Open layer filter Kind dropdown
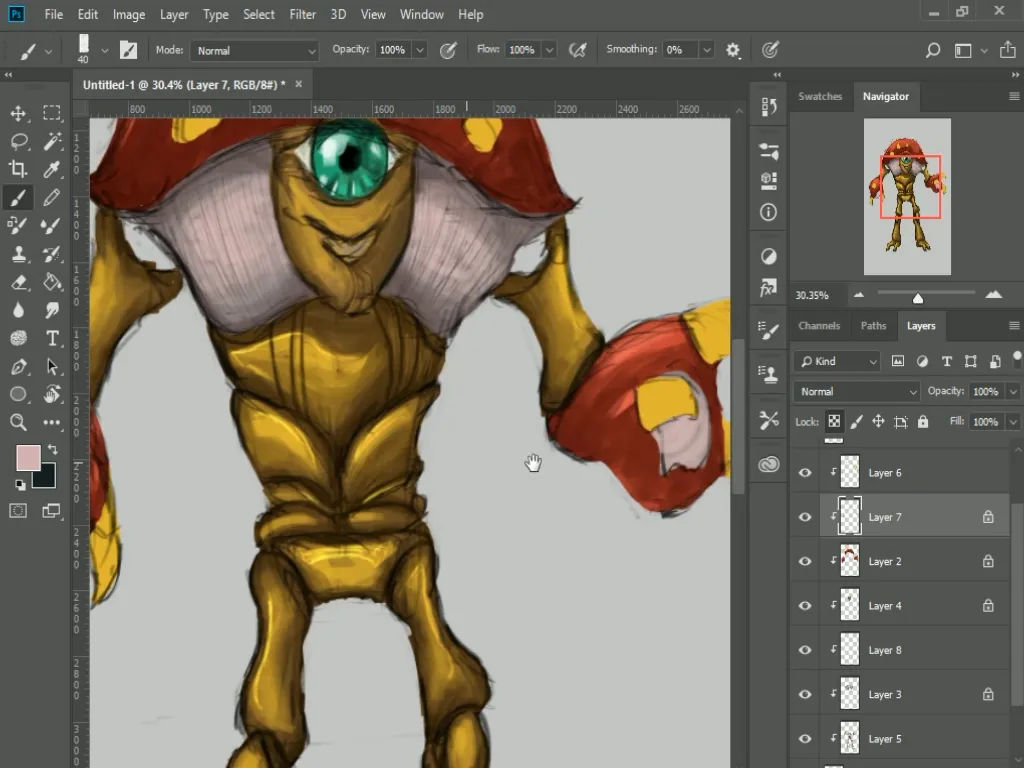The width and height of the screenshot is (1024, 768). (838, 361)
